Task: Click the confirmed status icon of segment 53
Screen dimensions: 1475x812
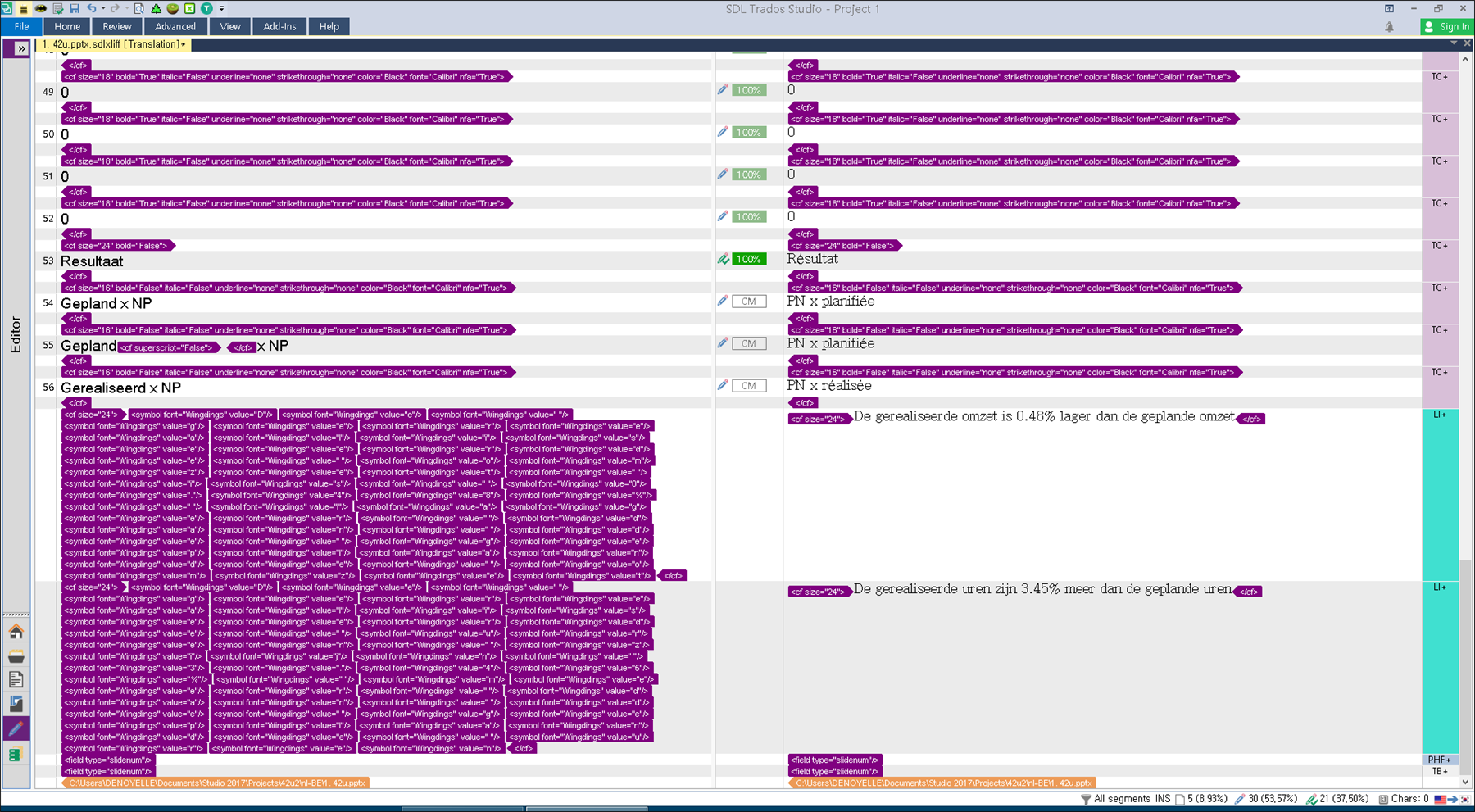Action: tap(723, 259)
